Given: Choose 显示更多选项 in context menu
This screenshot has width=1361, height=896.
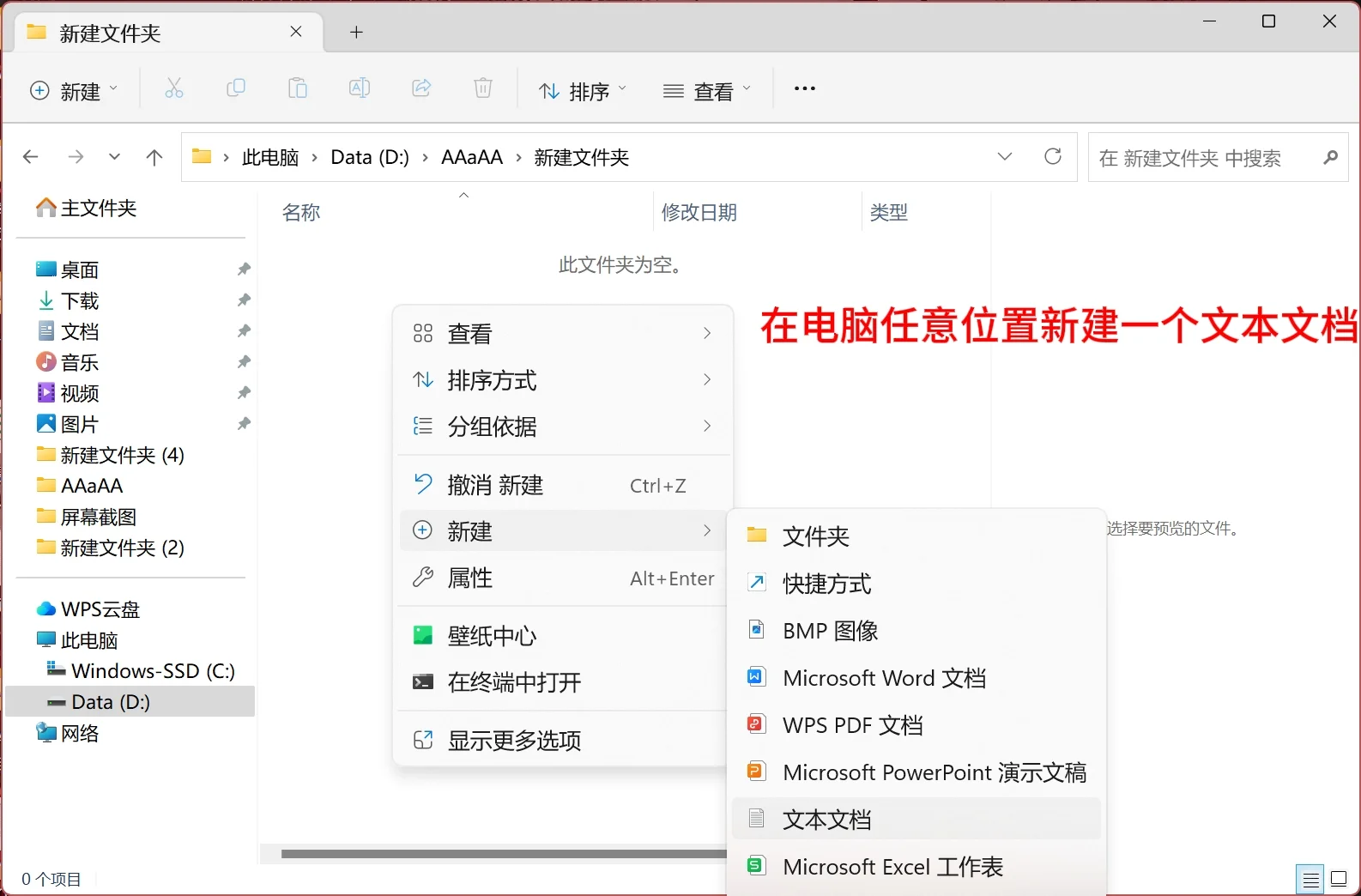Looking at the screenshot, I should click(563, 741).
